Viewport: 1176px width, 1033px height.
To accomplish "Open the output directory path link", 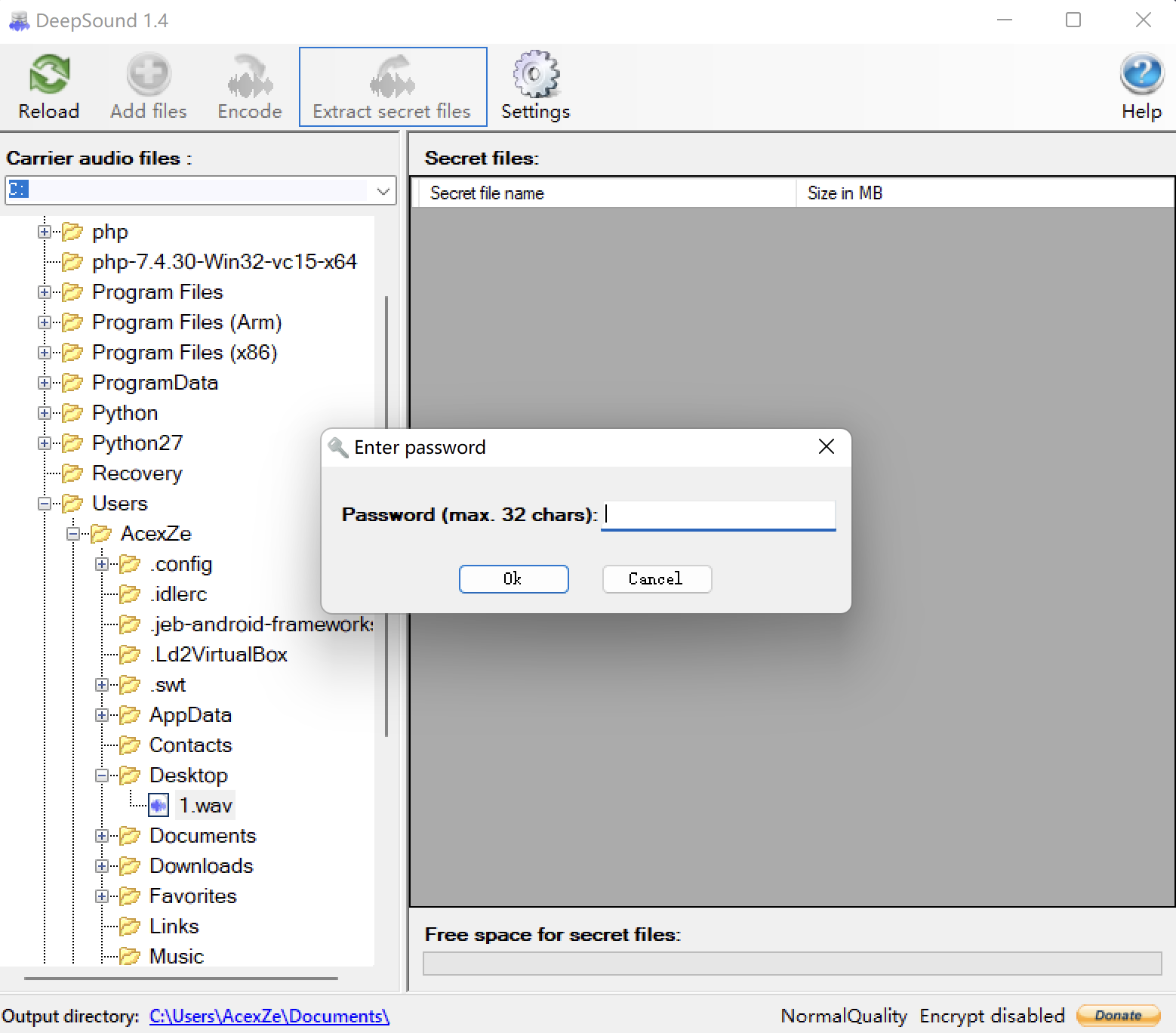I will [269, 1016].
